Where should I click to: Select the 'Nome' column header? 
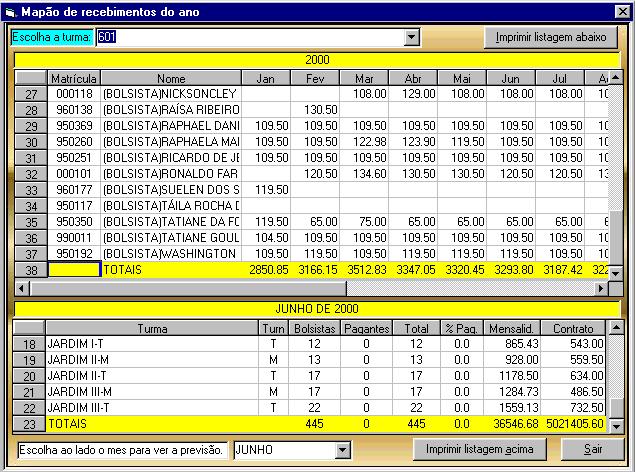[171, 78]
